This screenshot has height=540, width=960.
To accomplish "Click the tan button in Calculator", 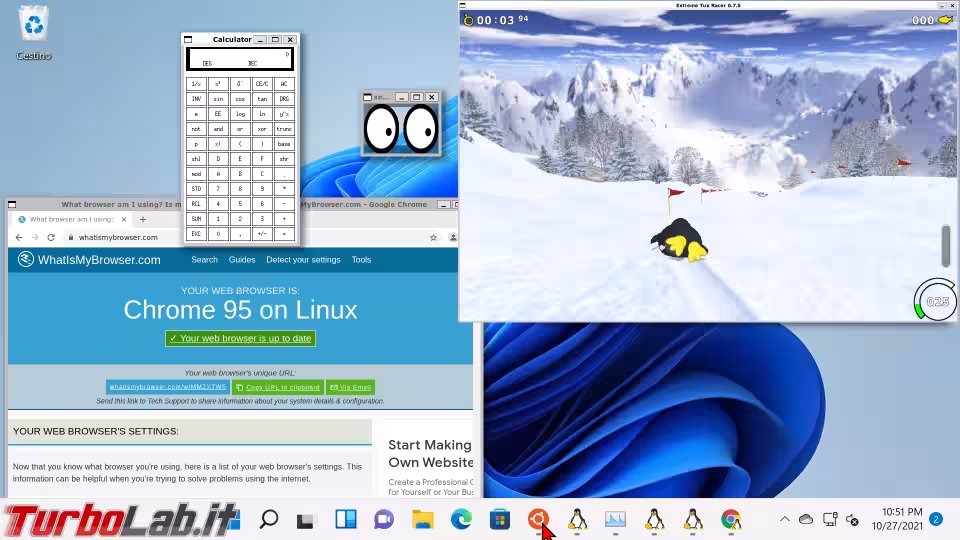I will 262,99.
